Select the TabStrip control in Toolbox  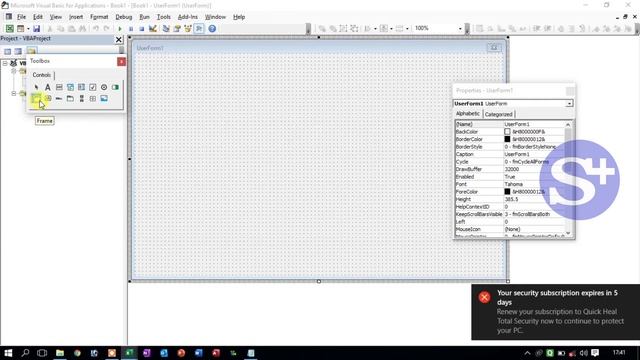click(x=59, y=98)
